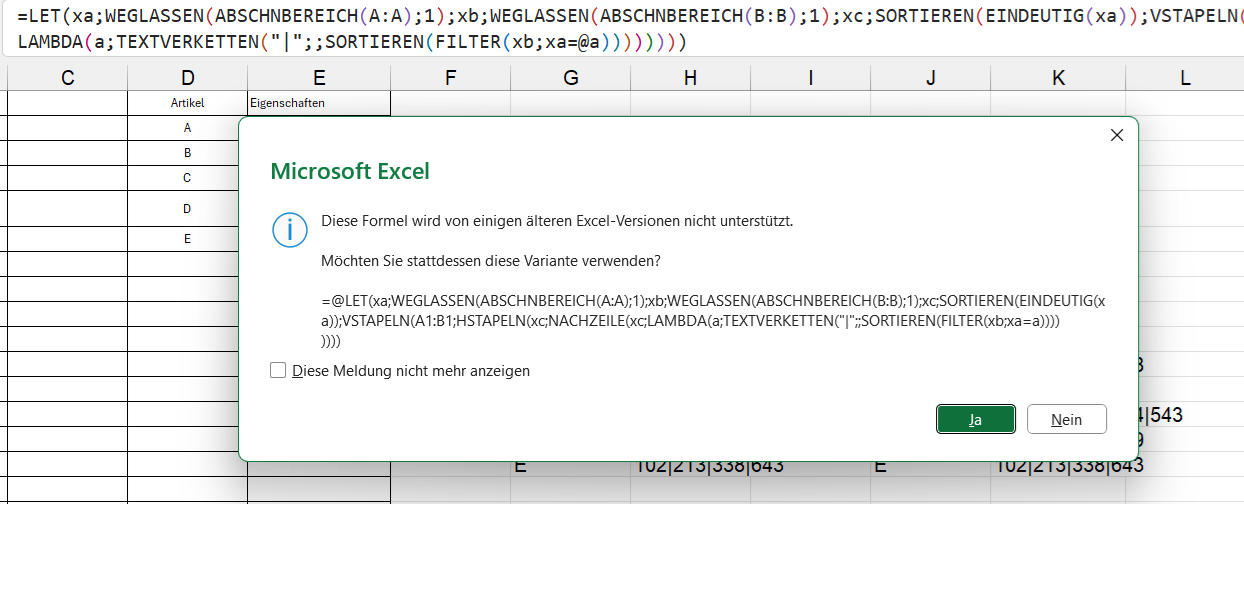Click the blue information icon in dialog
Image resolution: width=1244 pixels, height=613 pixels.
289,230
